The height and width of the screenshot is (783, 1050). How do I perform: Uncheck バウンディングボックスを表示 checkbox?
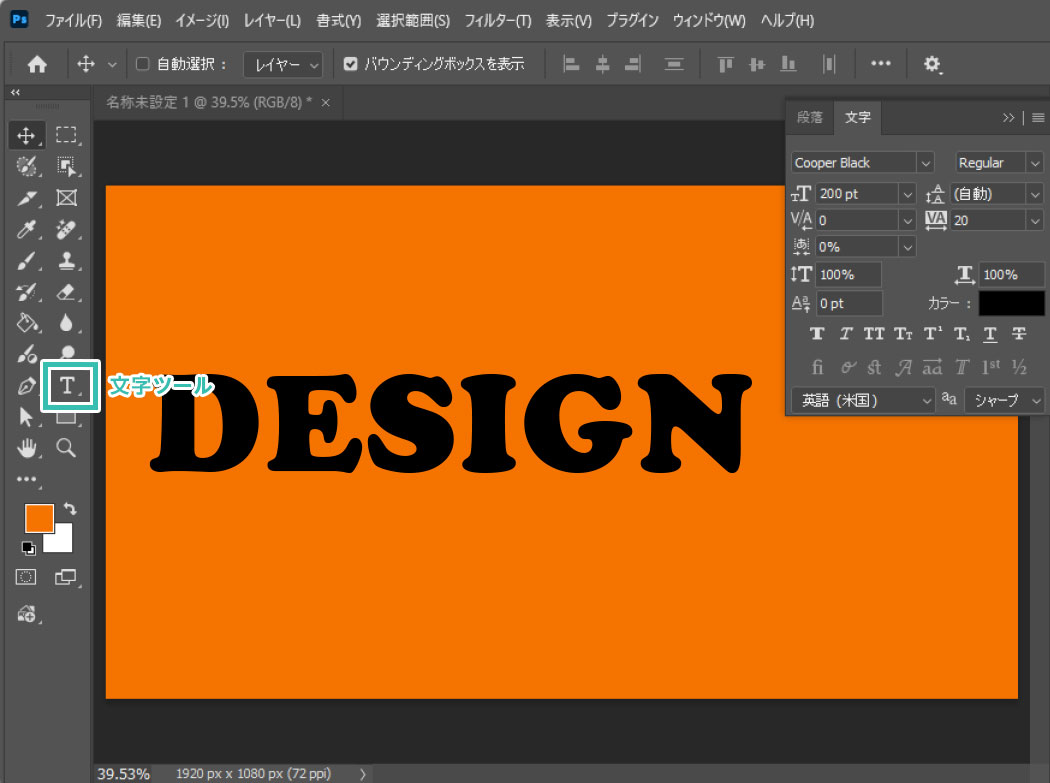coord(350,65)
